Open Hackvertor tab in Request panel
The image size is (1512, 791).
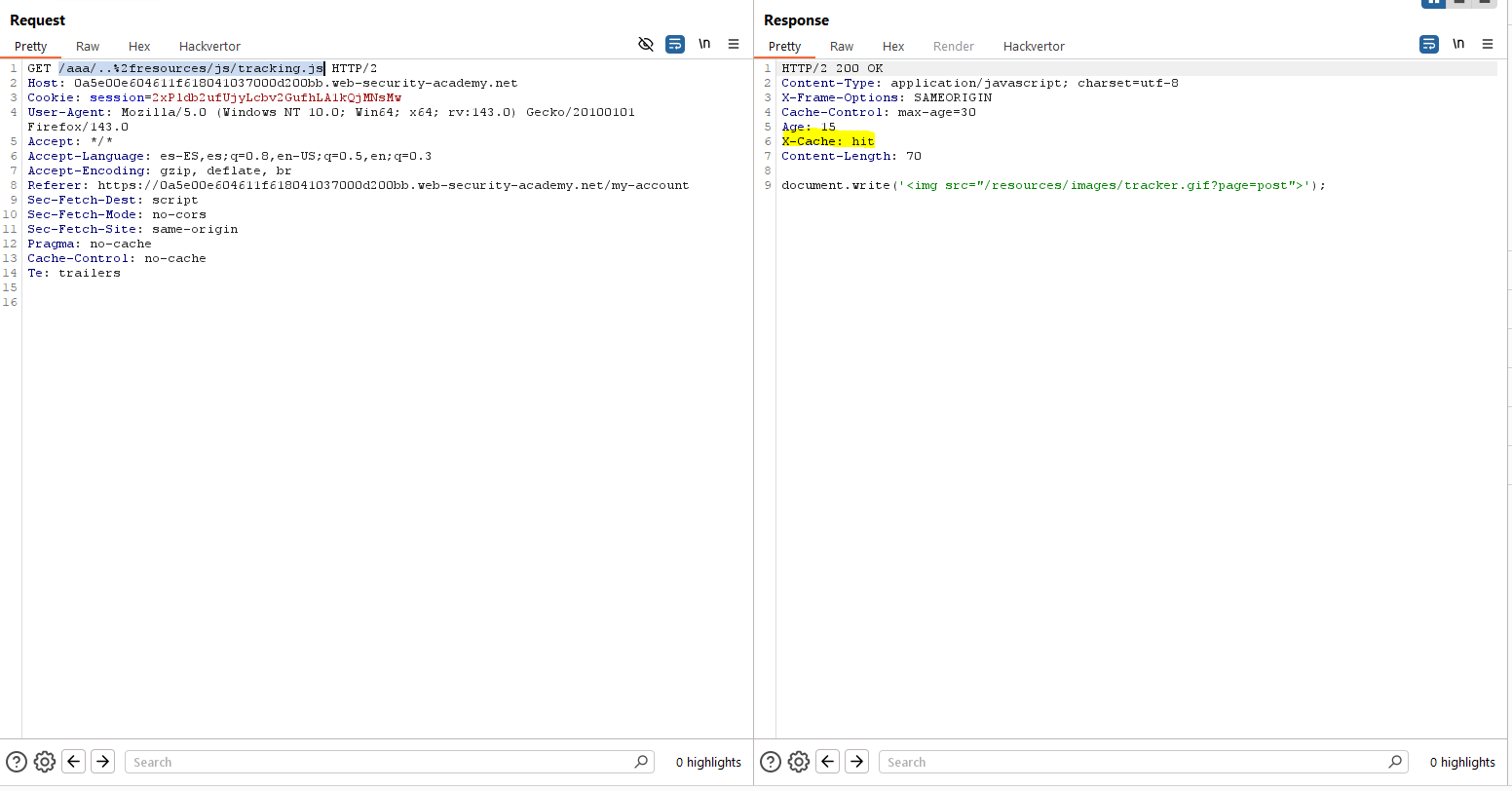tap(209, 46)
